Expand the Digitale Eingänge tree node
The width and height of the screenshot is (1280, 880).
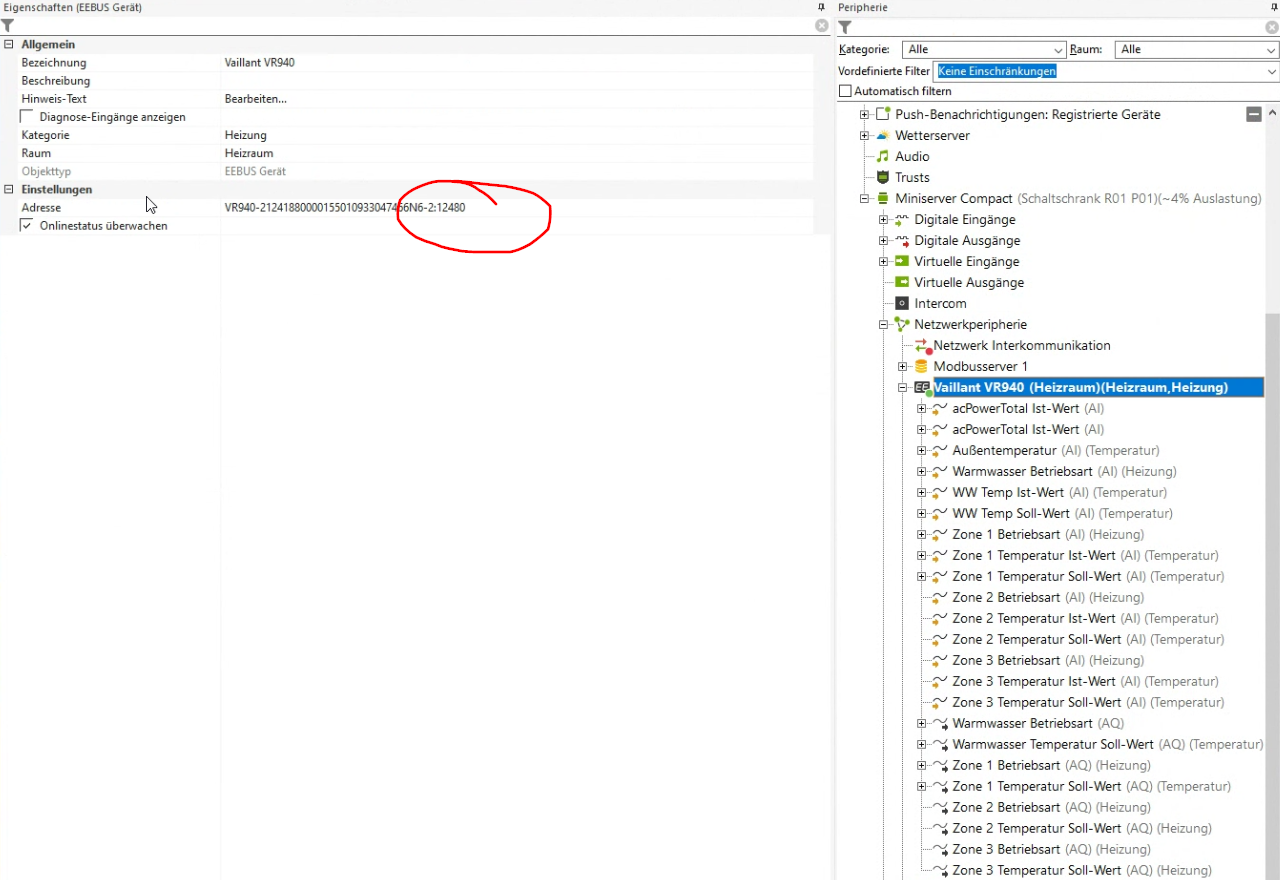point(883,220)
